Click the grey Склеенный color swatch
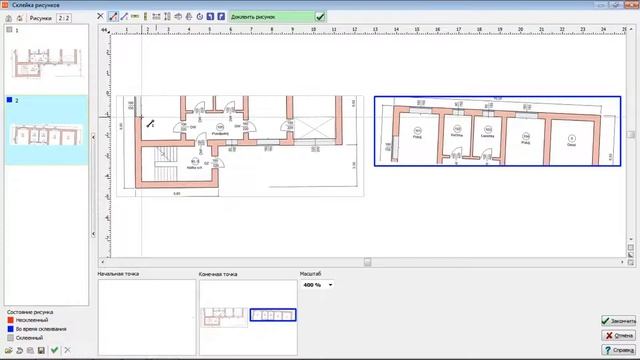640x360 pixels. click(10, 338)
